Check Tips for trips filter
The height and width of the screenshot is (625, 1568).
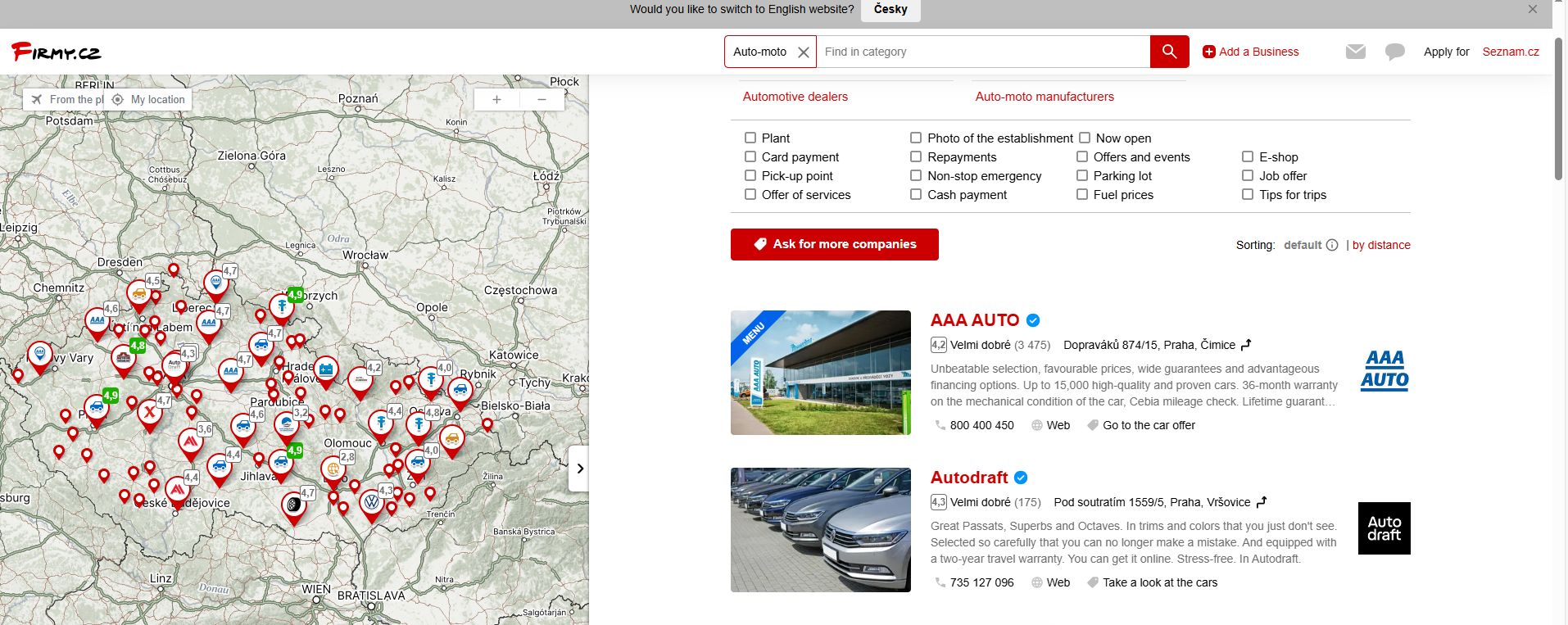pyautogui.click(x=1248, y=194)
